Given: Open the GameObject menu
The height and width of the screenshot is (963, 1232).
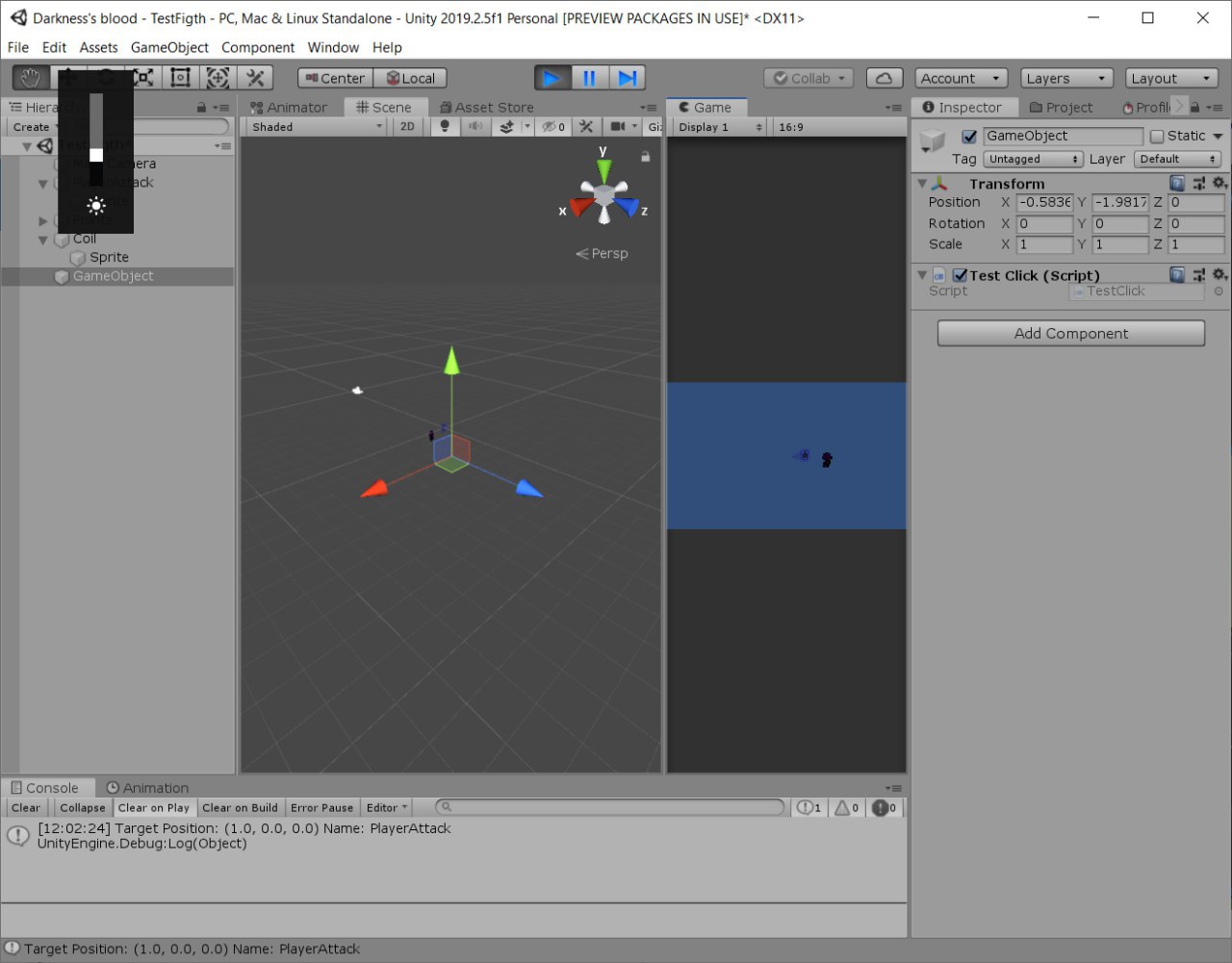Looking at the screenshot, I should (x=169, y=47).
